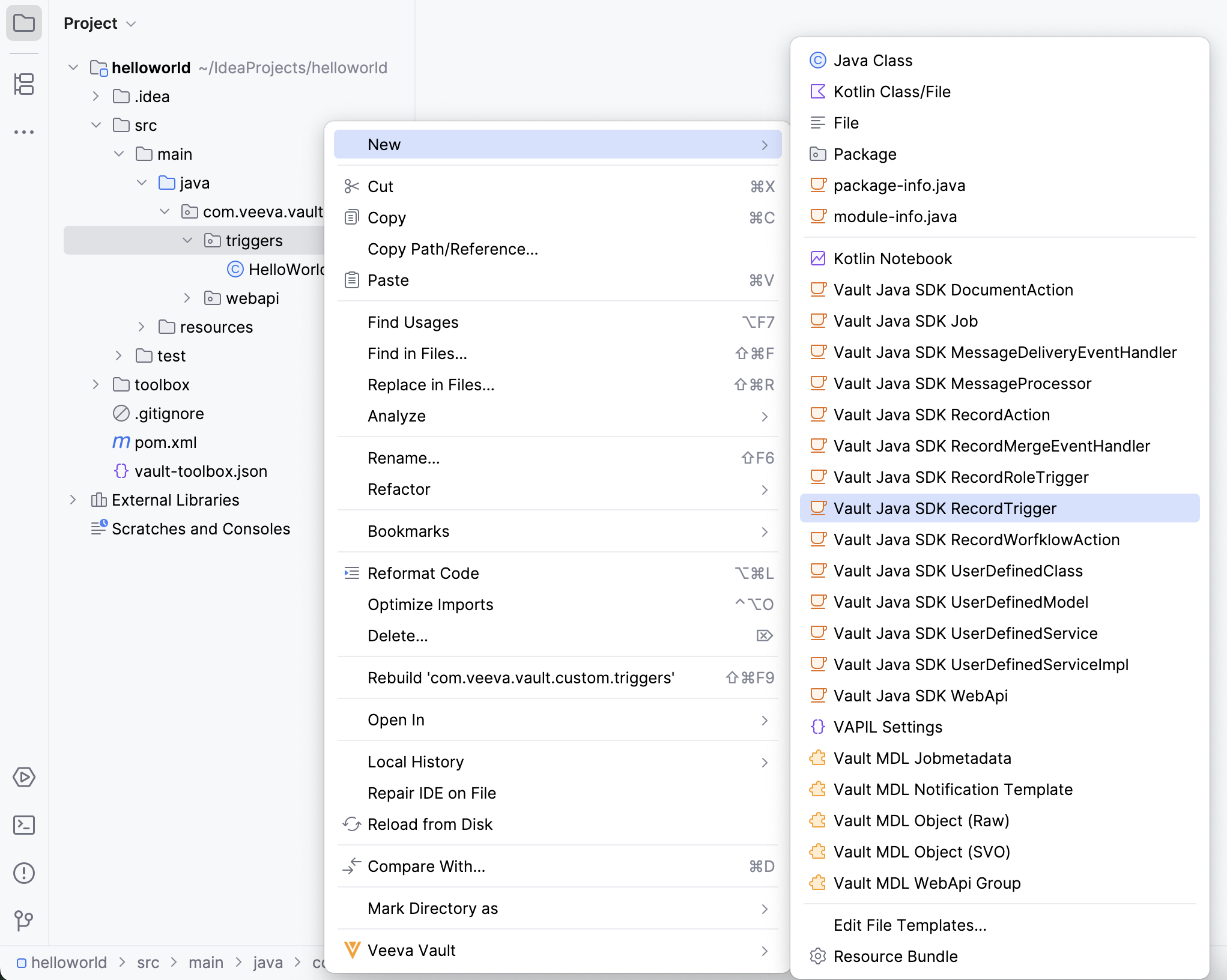The width and height of the screenshot is (1227, 980).
Task: Open the Structure tool window icon
Action: click(x=24, y=84)
